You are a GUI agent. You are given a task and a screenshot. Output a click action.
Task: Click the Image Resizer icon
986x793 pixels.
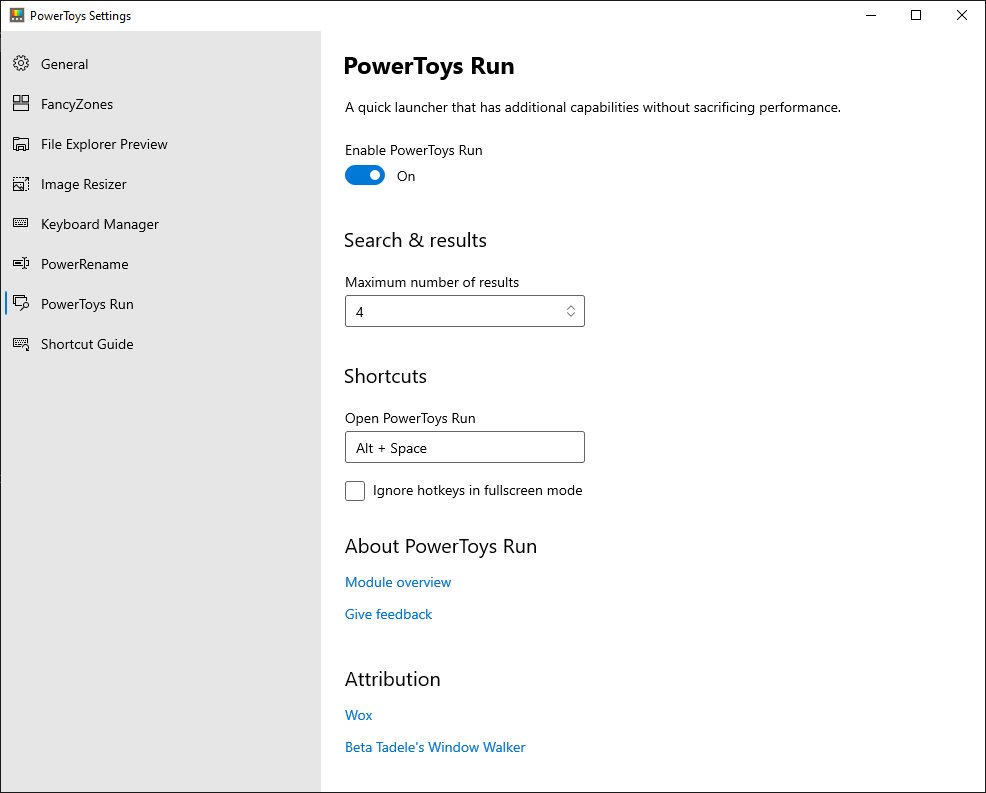tap(21, 184)
